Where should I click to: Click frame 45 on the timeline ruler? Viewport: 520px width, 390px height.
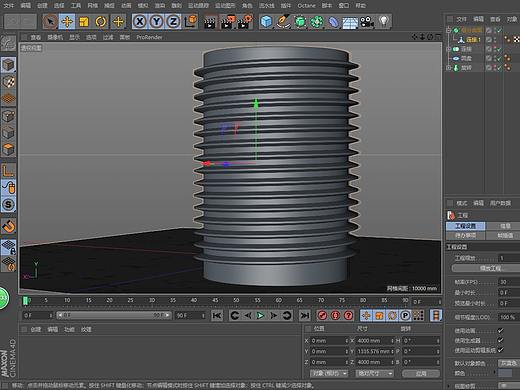tap(215, 300)
